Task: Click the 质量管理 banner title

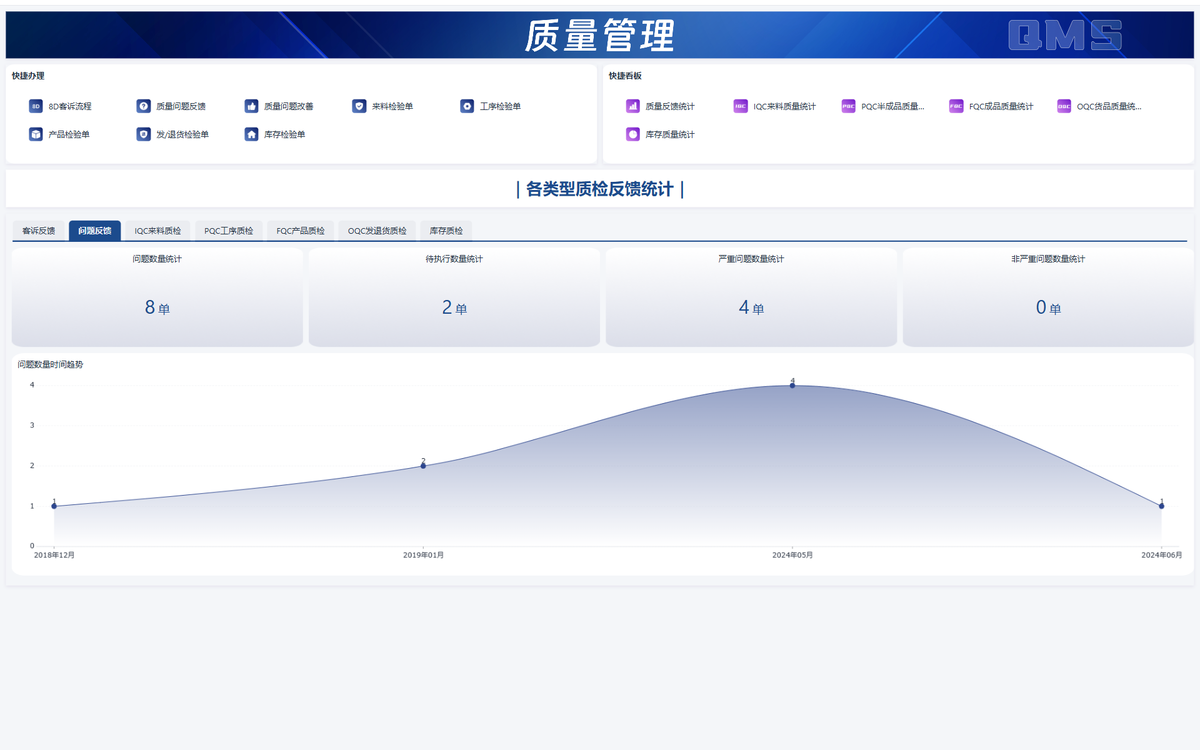Action: (x=600, y=35)
